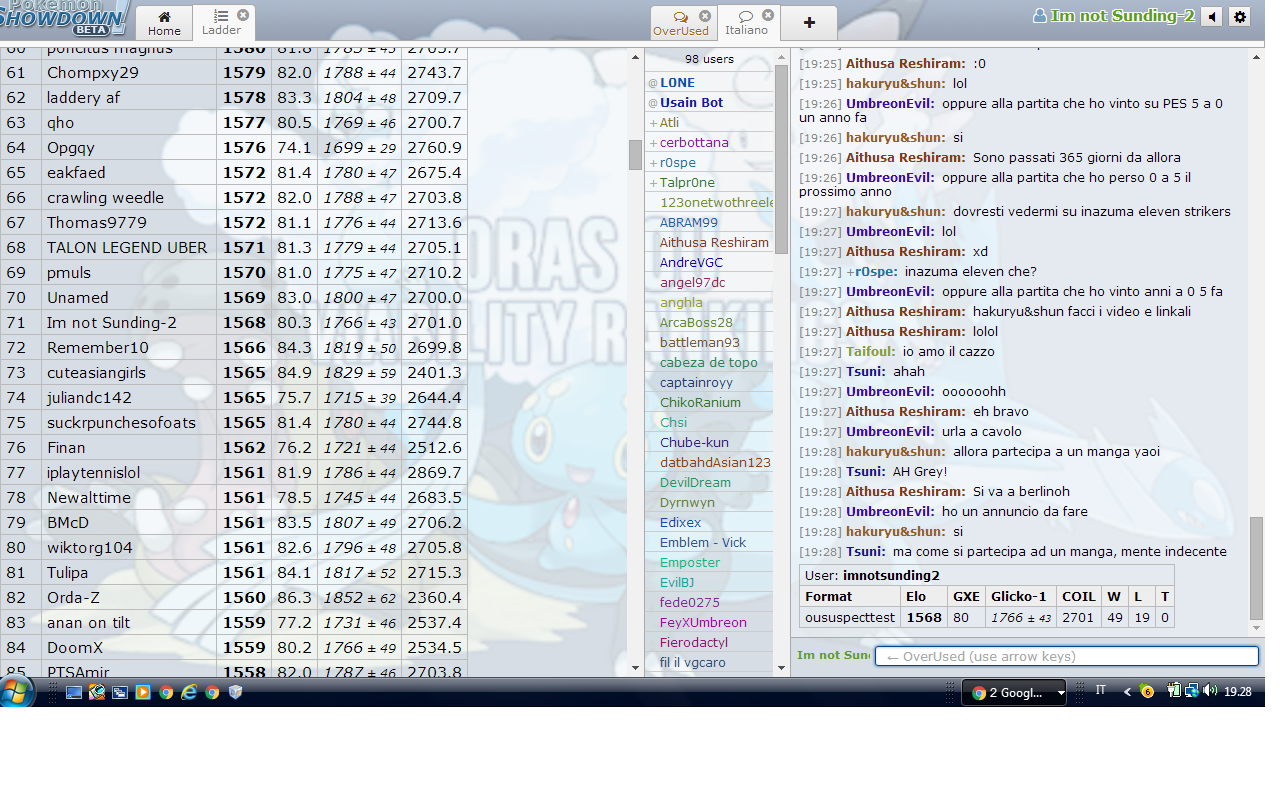
Task: Click the Pokemon Showdown logo
Action: (x=65, y=18)
